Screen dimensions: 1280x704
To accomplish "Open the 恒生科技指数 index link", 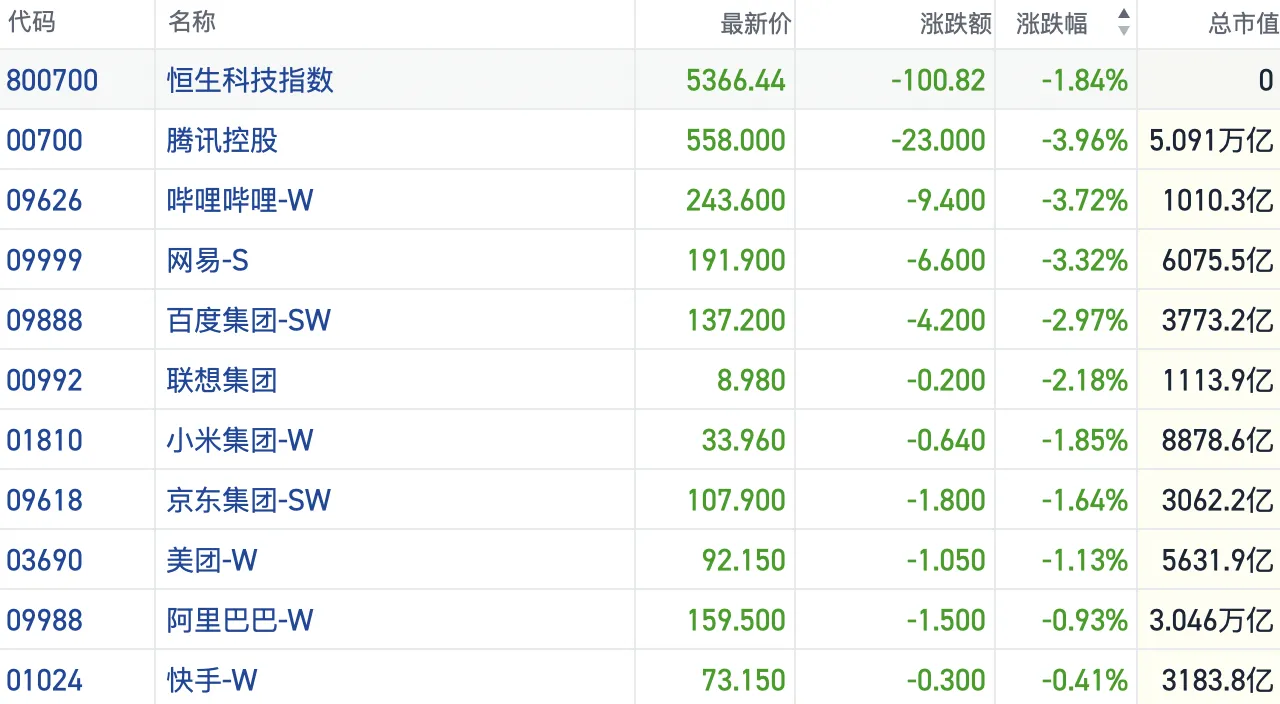I will tap(250, 80).
